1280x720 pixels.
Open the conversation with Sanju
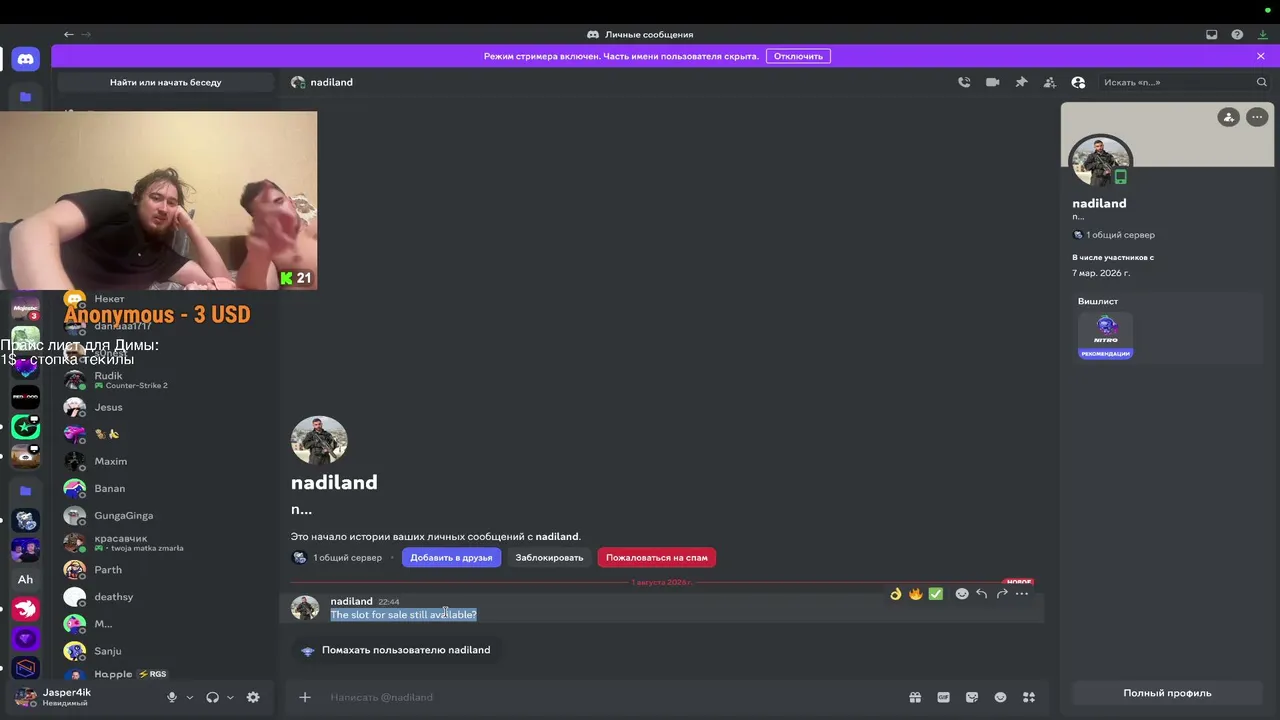coord(165,651)
